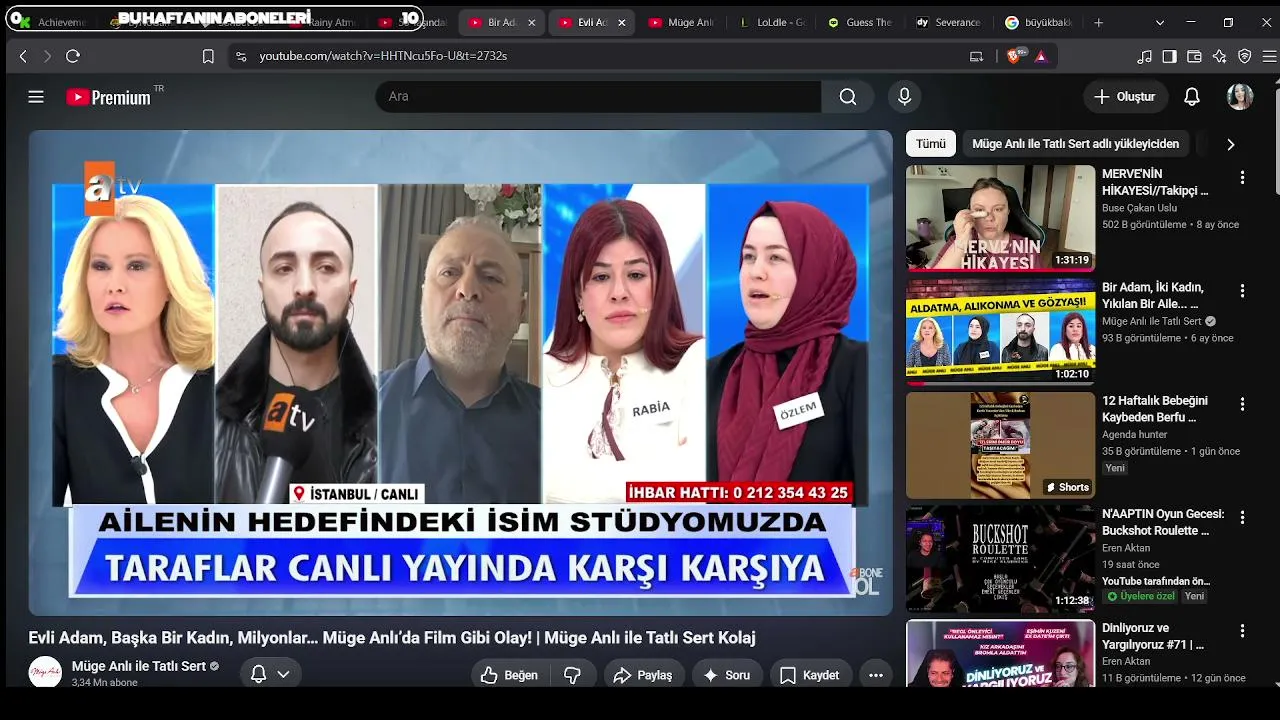Open Müge Anlı ile Tatlı Sert channel name link
The width and height of the screenshot is (1280, 720).
click(139, 666)
